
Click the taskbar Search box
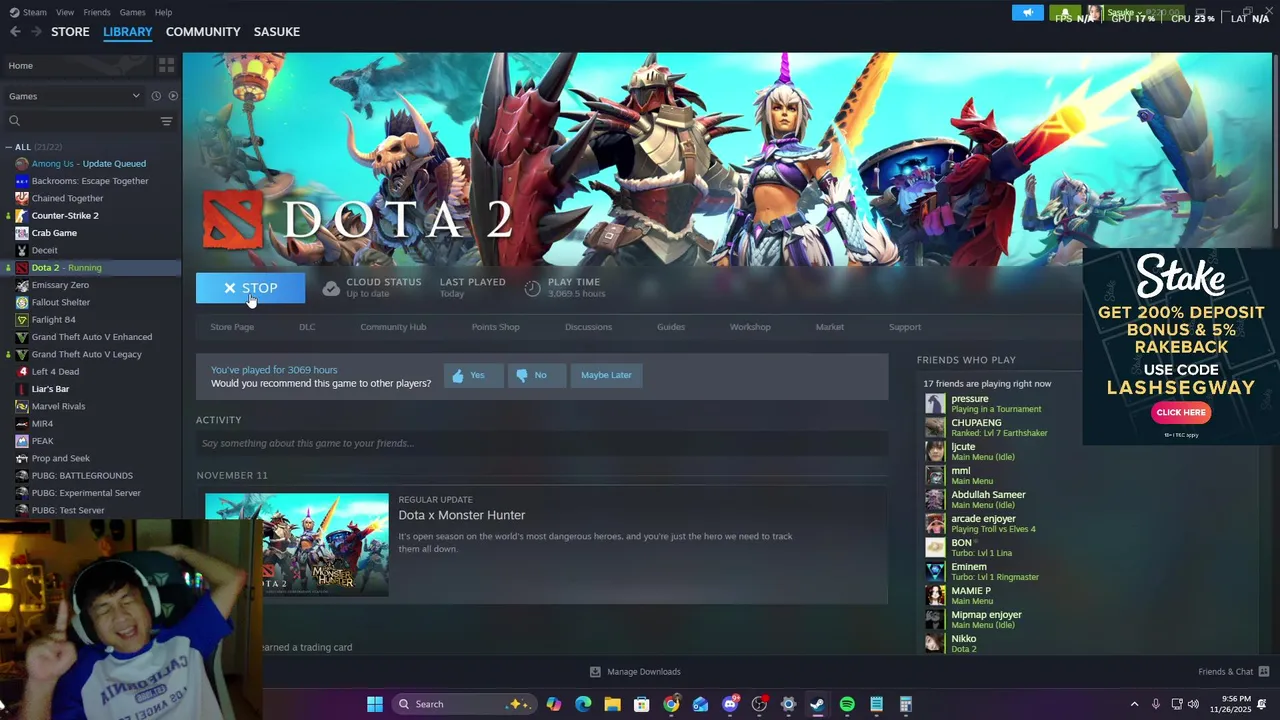coord(463,704)
